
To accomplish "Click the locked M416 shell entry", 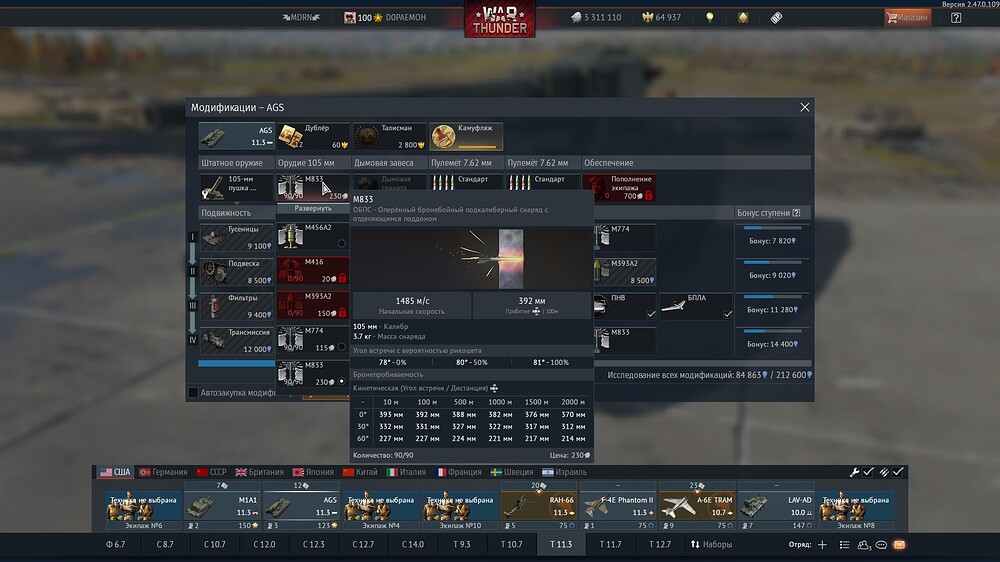I will point(313,270).
